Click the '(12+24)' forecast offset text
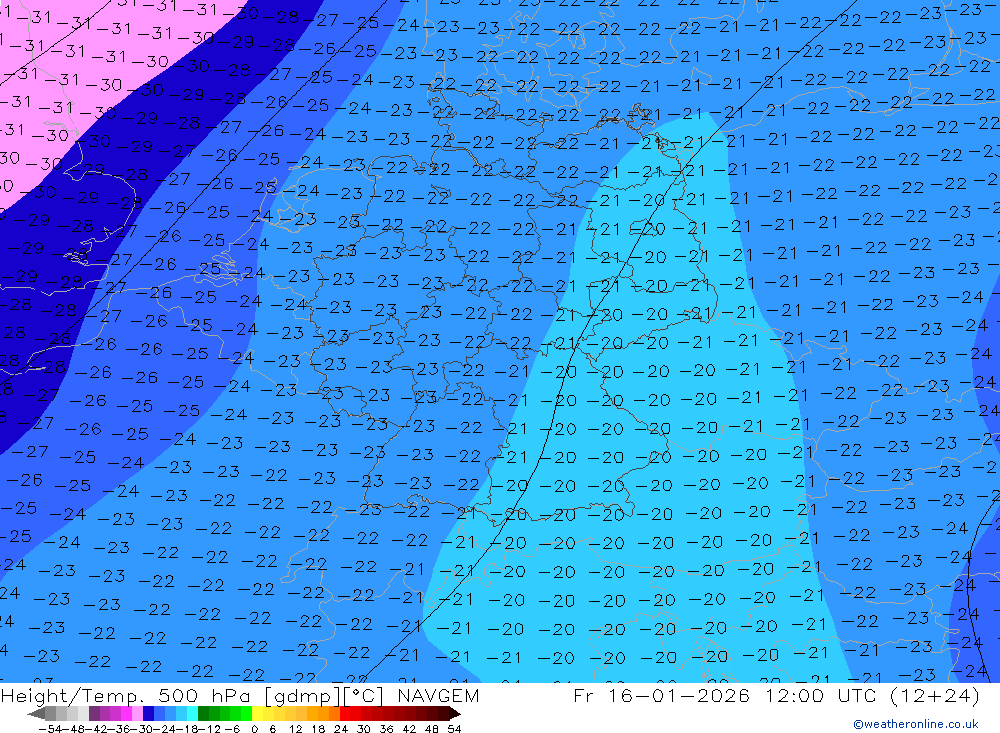The image size is (1000, 733). [x=934, y=695]
